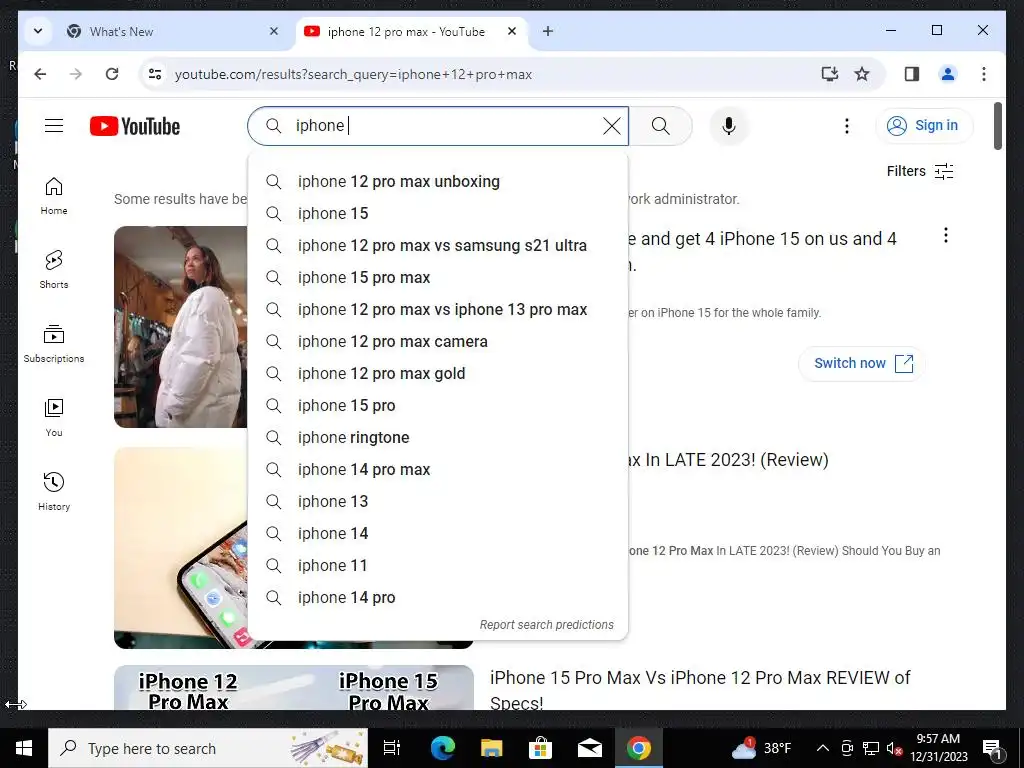Screen dimensions: 1024x768
Task: Click Report search predictions link
Action: [x=547, y=625]
